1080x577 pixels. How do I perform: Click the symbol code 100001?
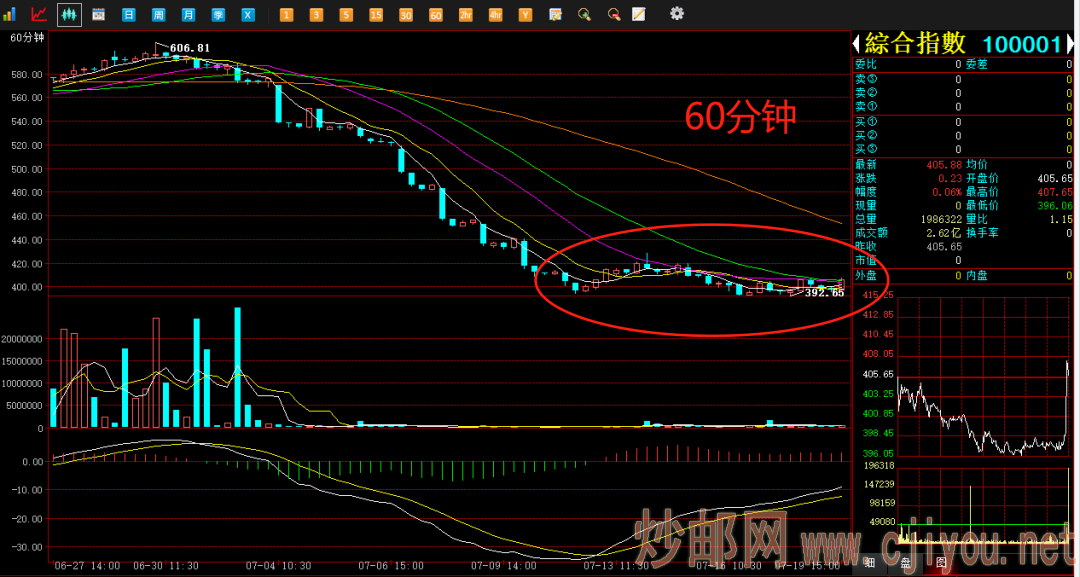tap(1021, 45)
